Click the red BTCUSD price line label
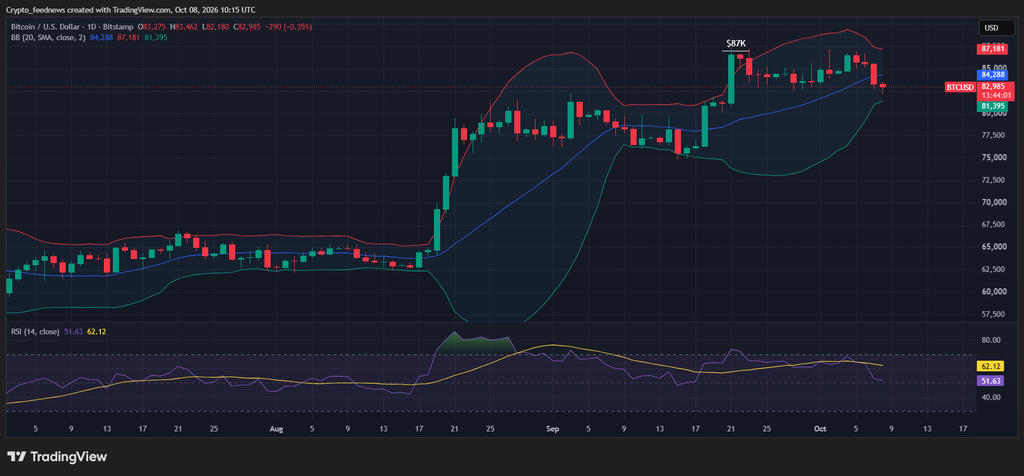Screen dimensions: 1024x476 [961, 87]
